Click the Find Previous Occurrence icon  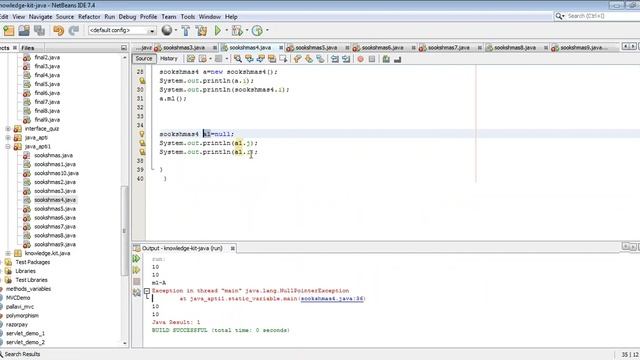click(x=249, y=59)
